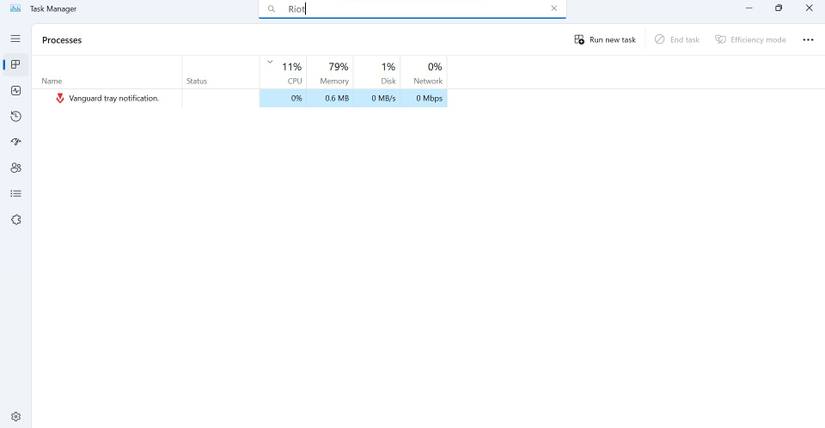Open the Users page icon
This screenshot has width=825, height=428.
15,168
